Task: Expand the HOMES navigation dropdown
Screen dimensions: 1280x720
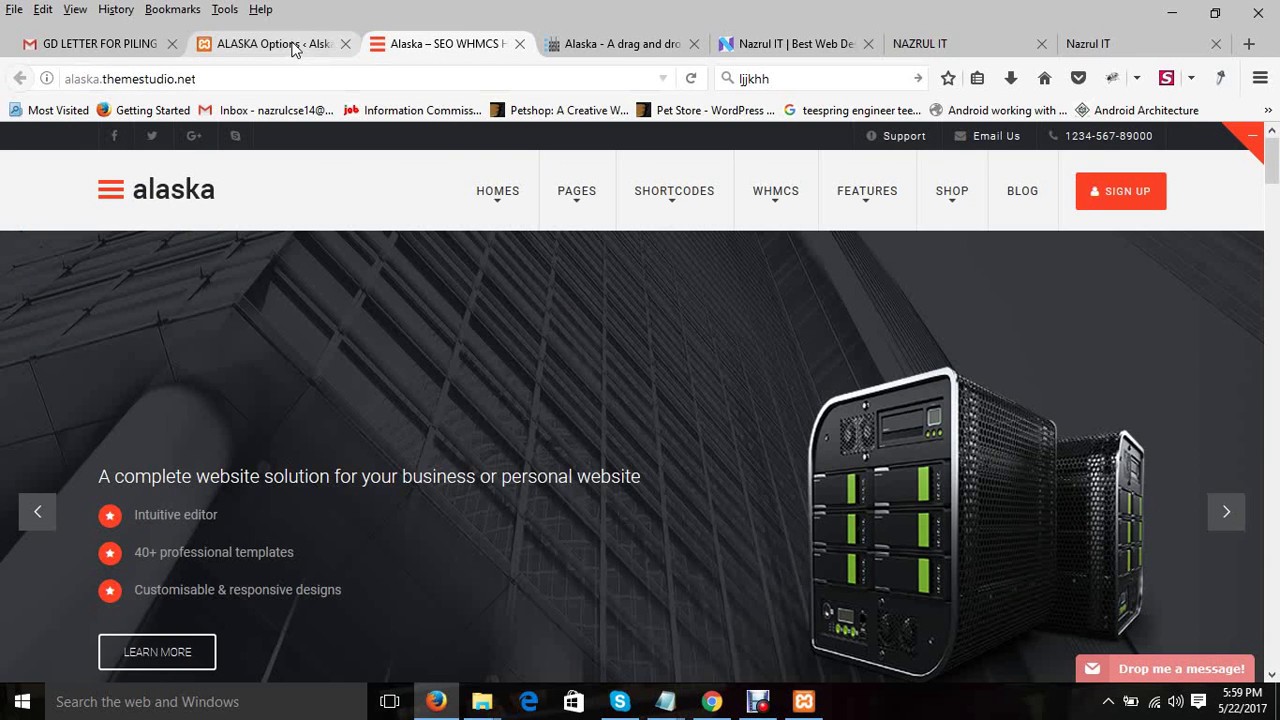Action: point(497,191)
